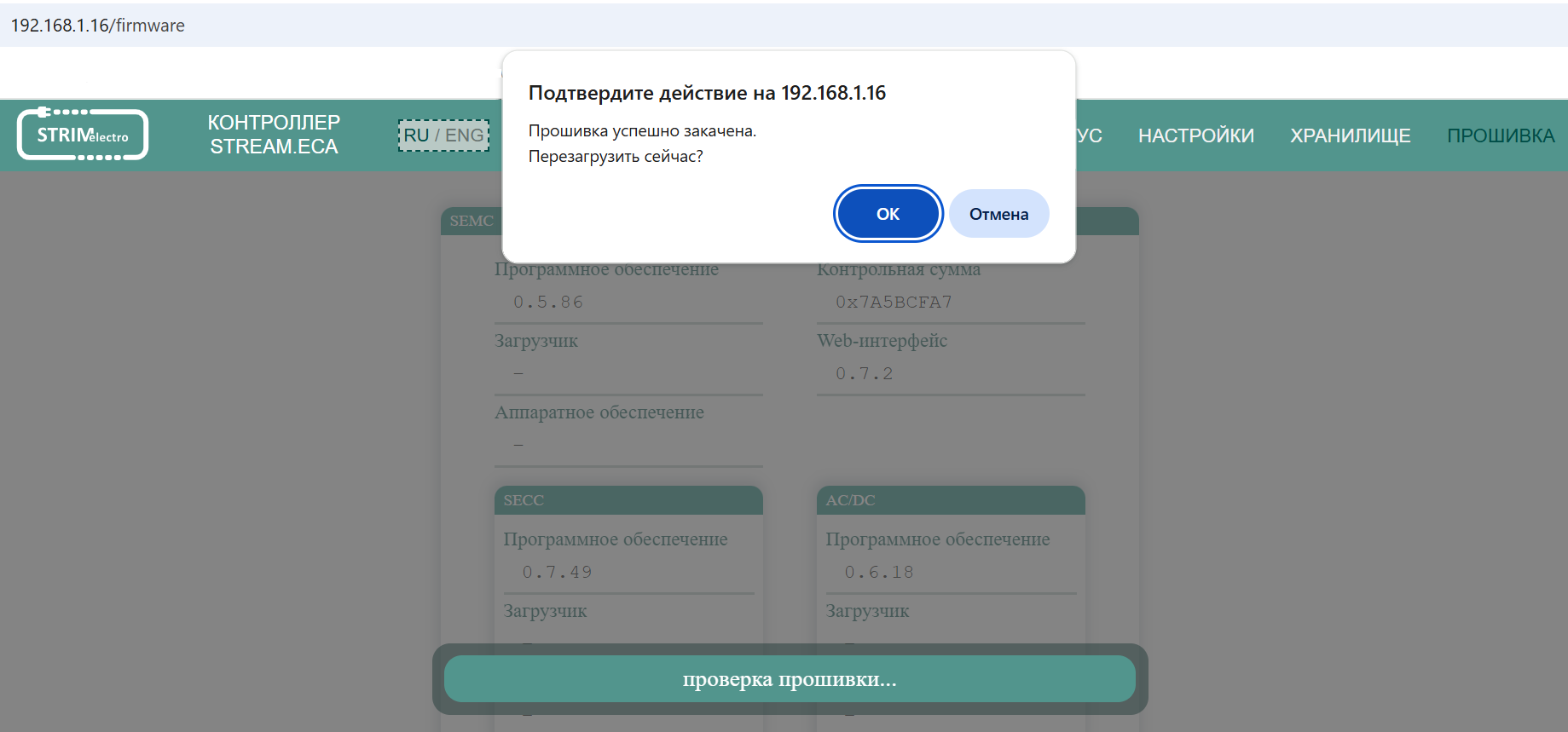Select the SECC software version 0.7.49
Viewport: 1568px width, 732px height.
[x=557, y=572]
